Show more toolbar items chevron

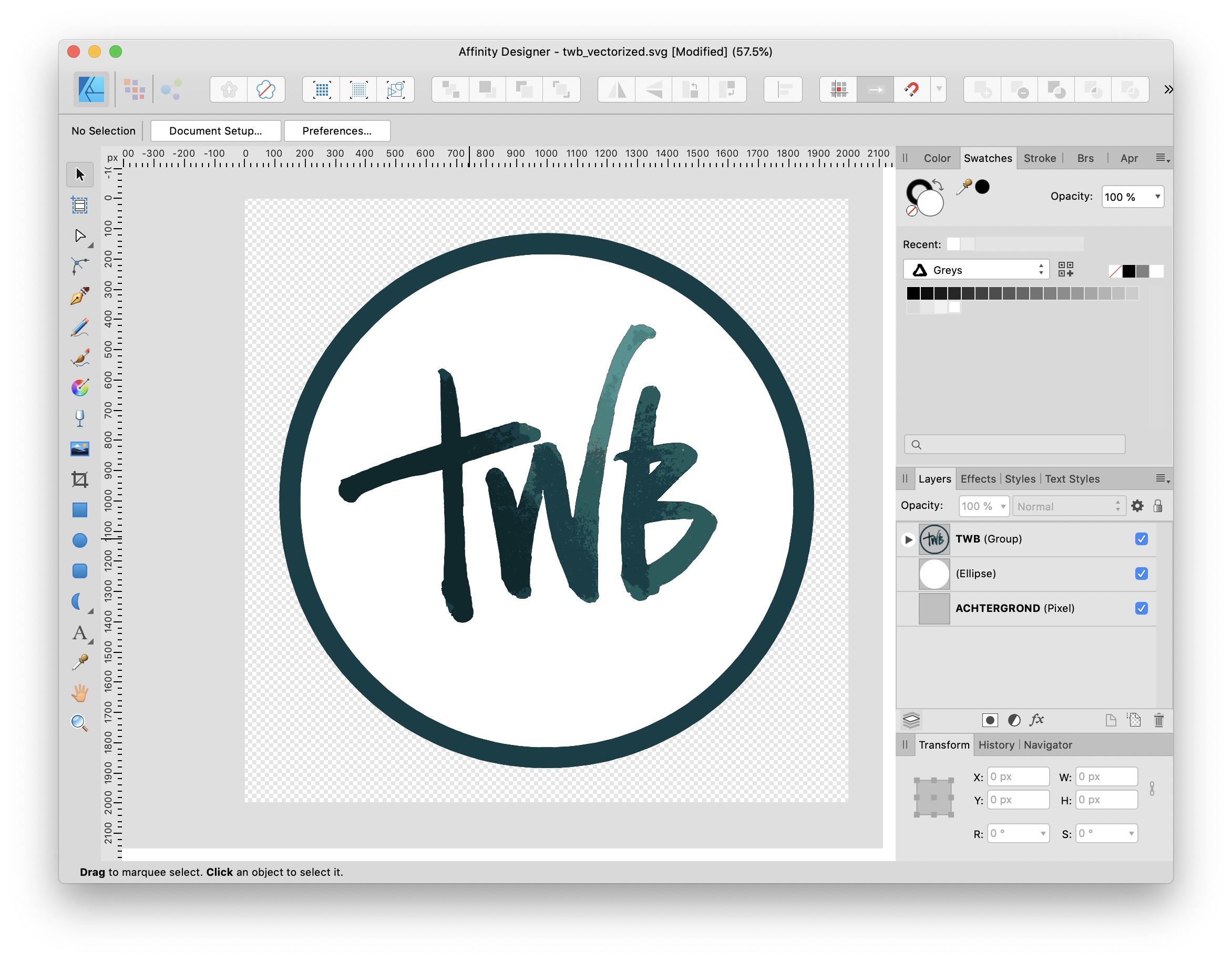click(x=1168, y=89)
